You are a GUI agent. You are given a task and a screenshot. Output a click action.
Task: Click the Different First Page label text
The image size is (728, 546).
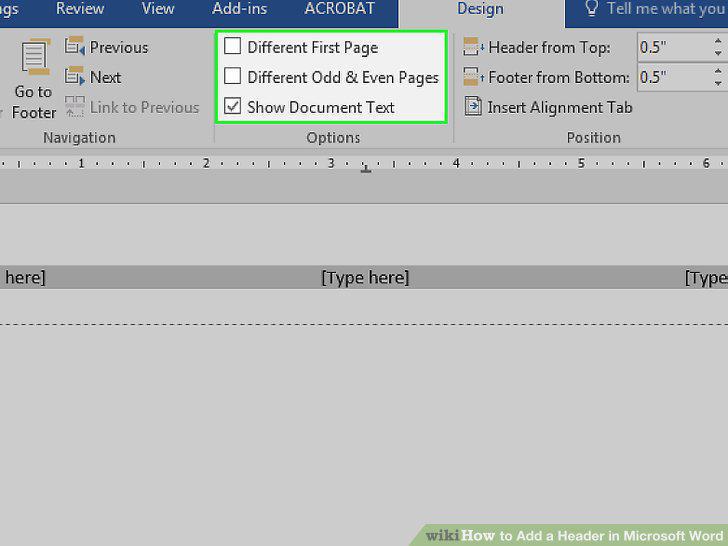pos(312,48)
